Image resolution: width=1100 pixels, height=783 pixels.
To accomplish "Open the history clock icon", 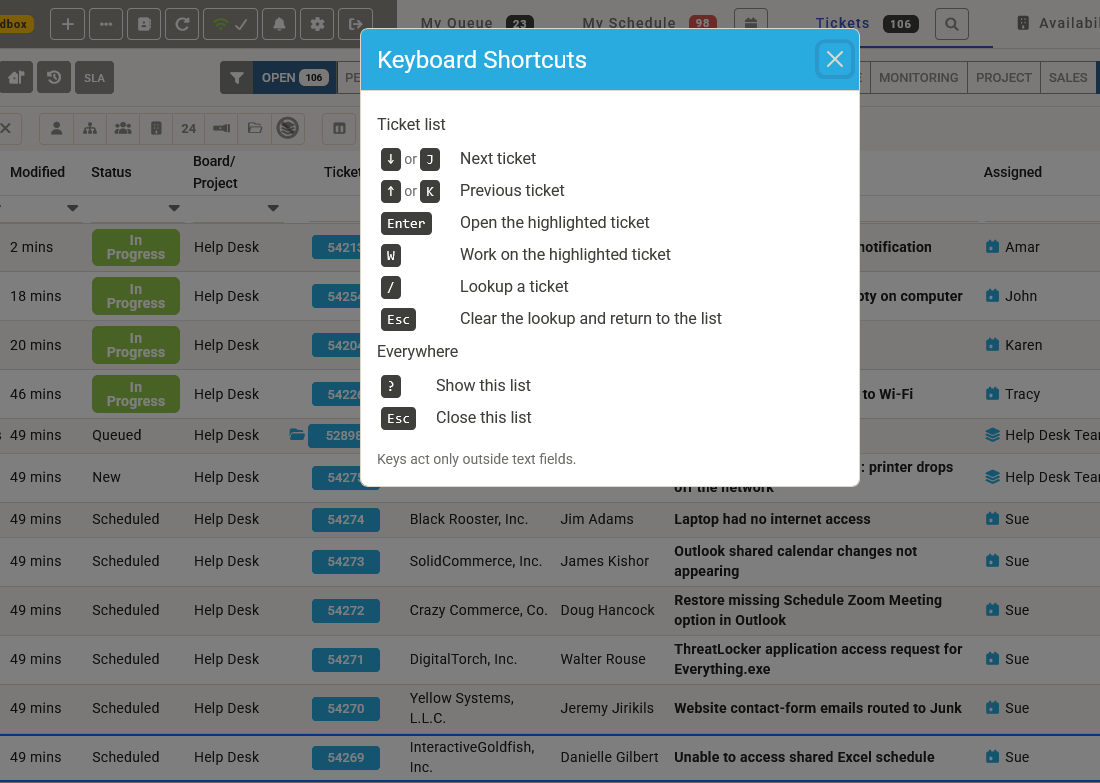I will tap(54, 77).
